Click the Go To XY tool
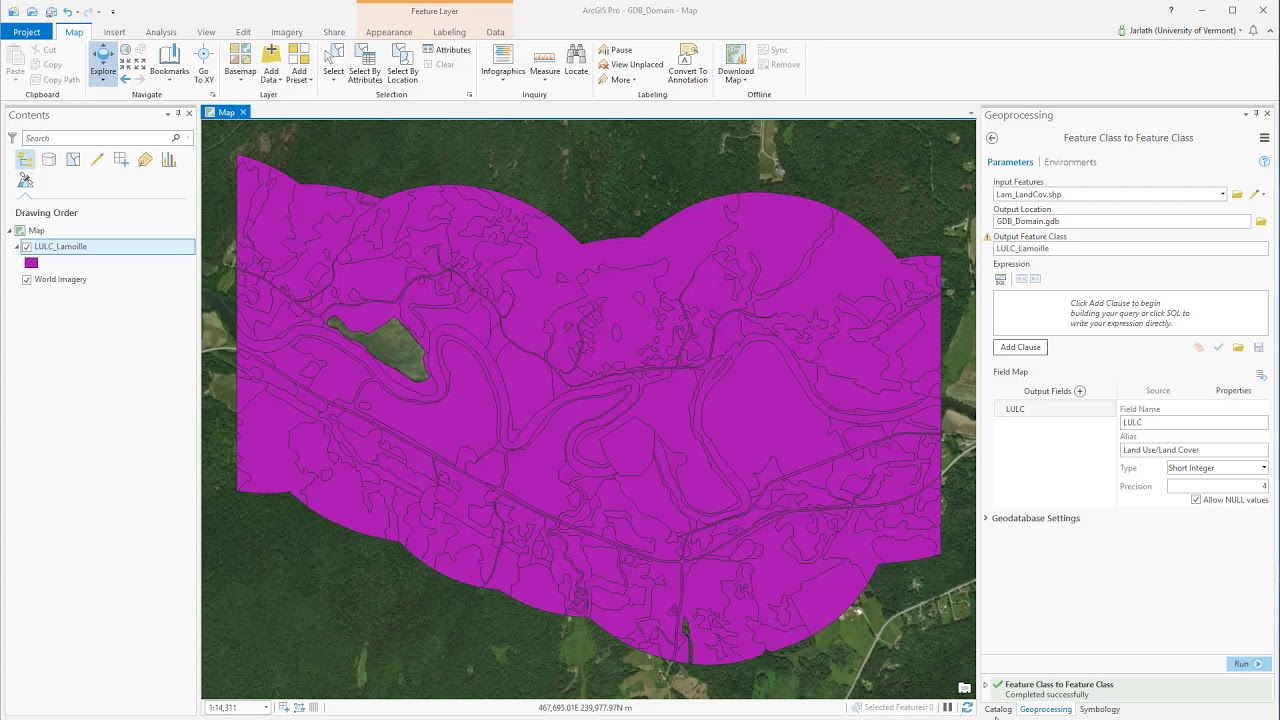The height and width of the screenshot is (720, 1280). click(x=204, y=65)
